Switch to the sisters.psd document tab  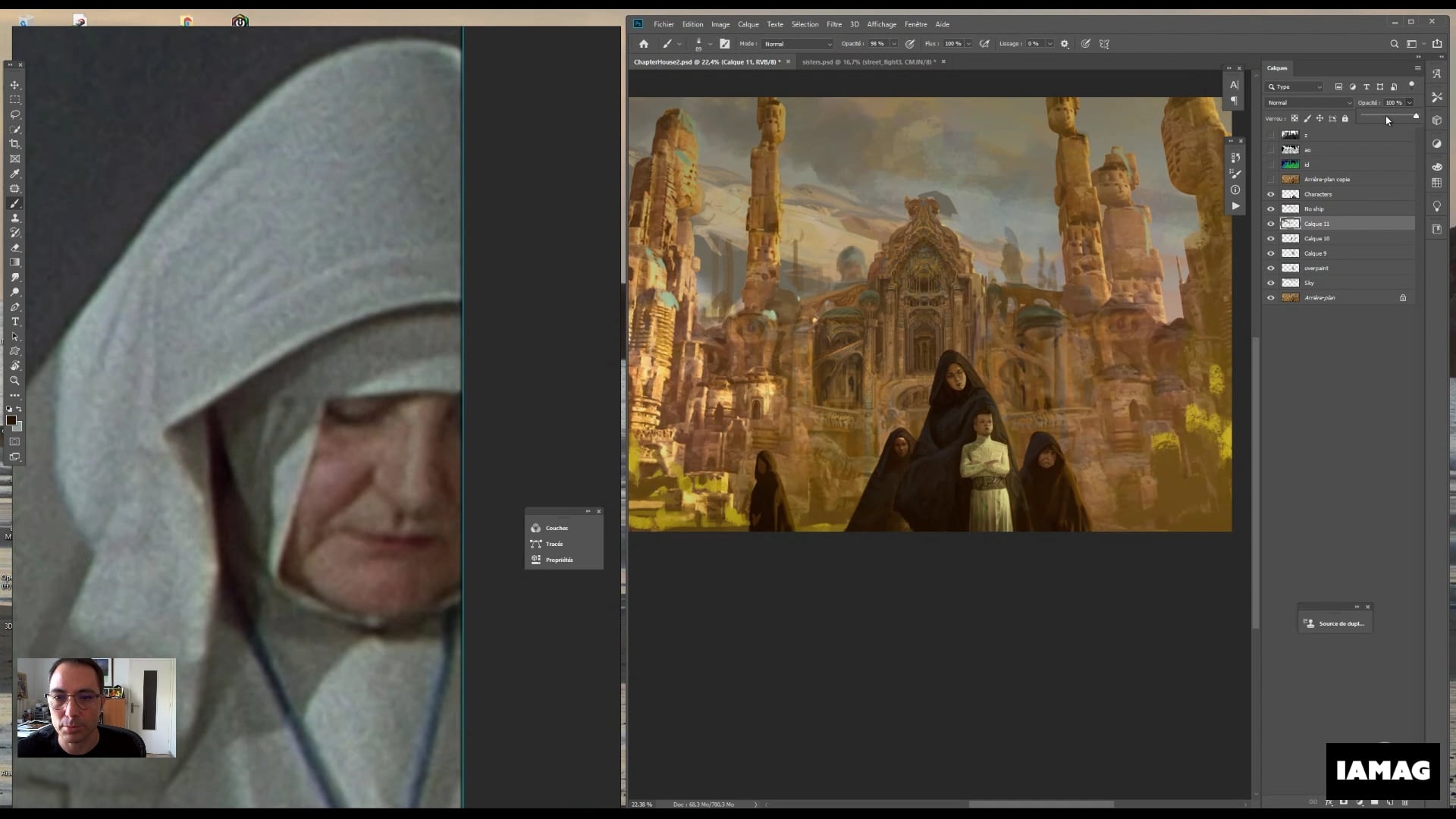tap(868, 61)
